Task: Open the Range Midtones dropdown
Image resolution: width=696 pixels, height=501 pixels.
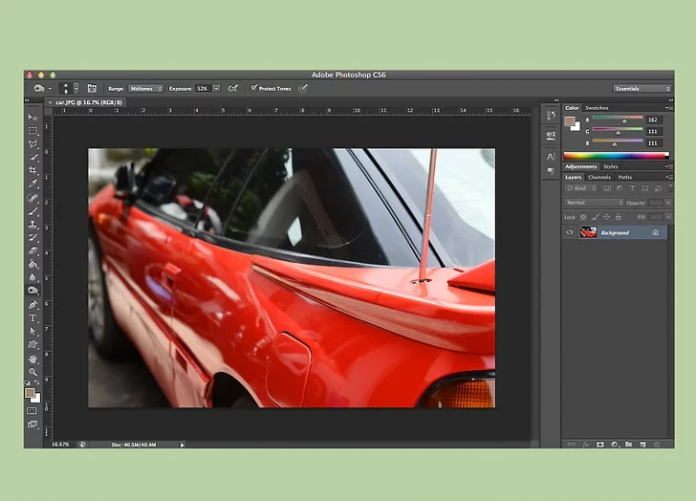Action: tap(146, 88)
